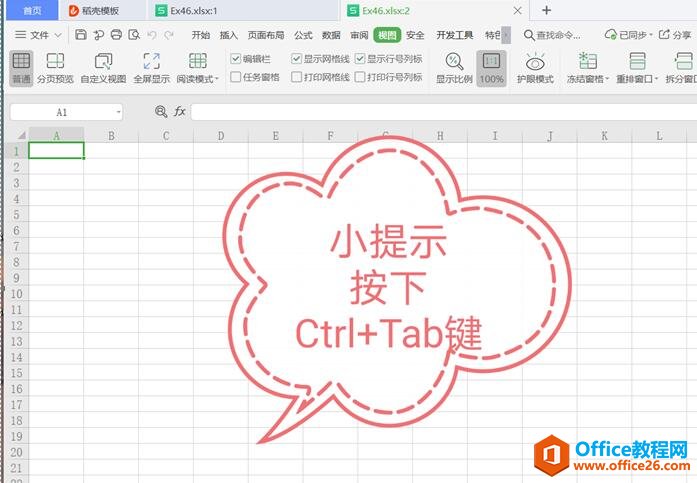697x483 pixels.
Task: Open the 审阅 Review ribbon tab
Action: [359, 35]
